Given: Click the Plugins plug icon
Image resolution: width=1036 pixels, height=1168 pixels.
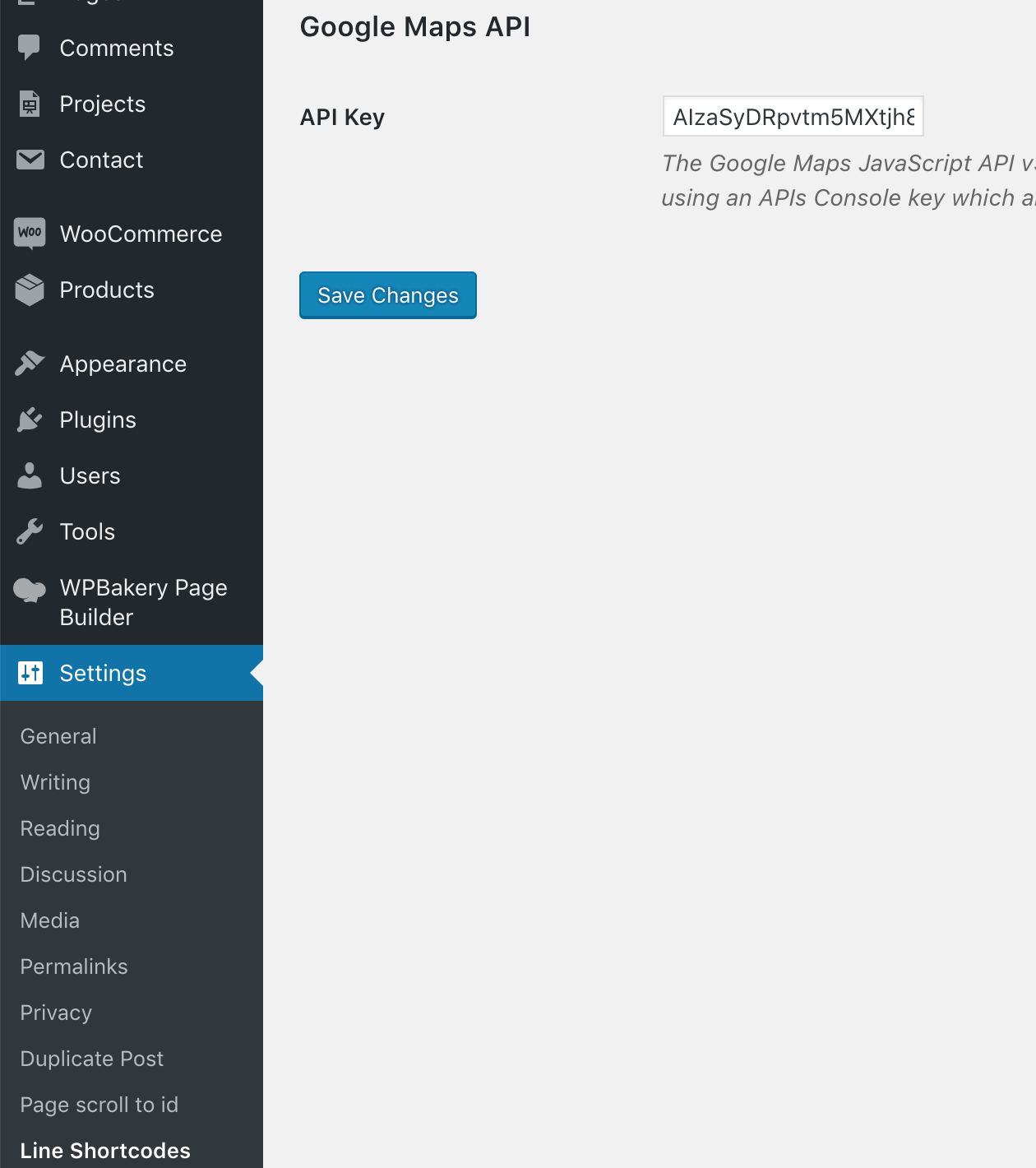Looking at the screenshot, I should 30,419.
